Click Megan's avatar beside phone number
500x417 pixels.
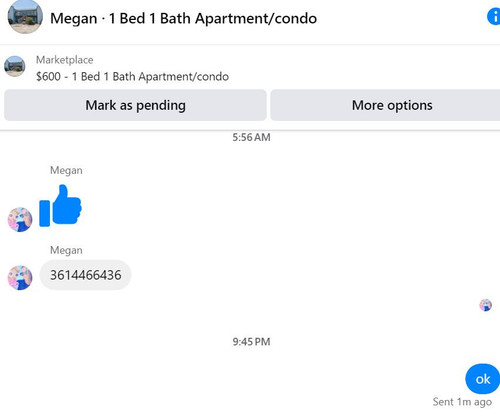tap(20, 278)
